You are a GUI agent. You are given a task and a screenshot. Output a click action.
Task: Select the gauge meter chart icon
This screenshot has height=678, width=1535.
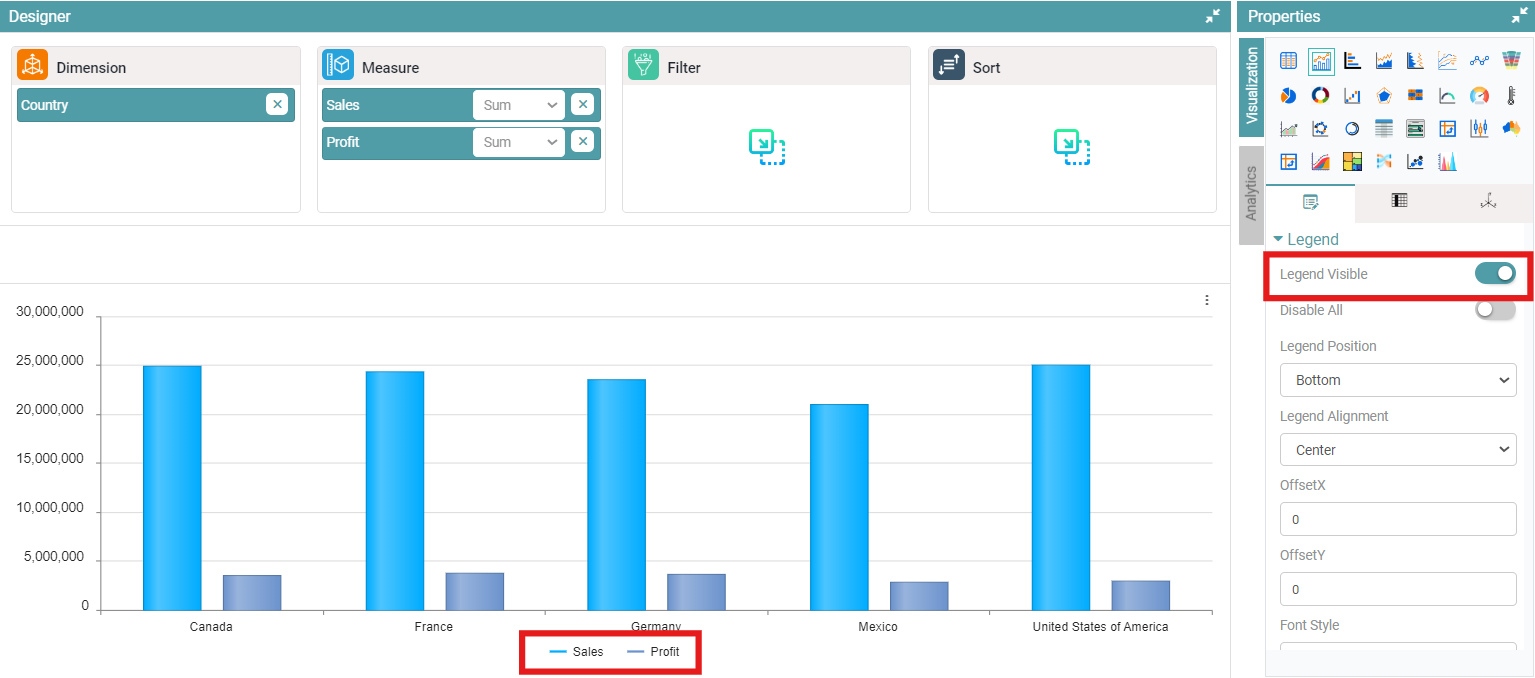[x=1479, y=96]
